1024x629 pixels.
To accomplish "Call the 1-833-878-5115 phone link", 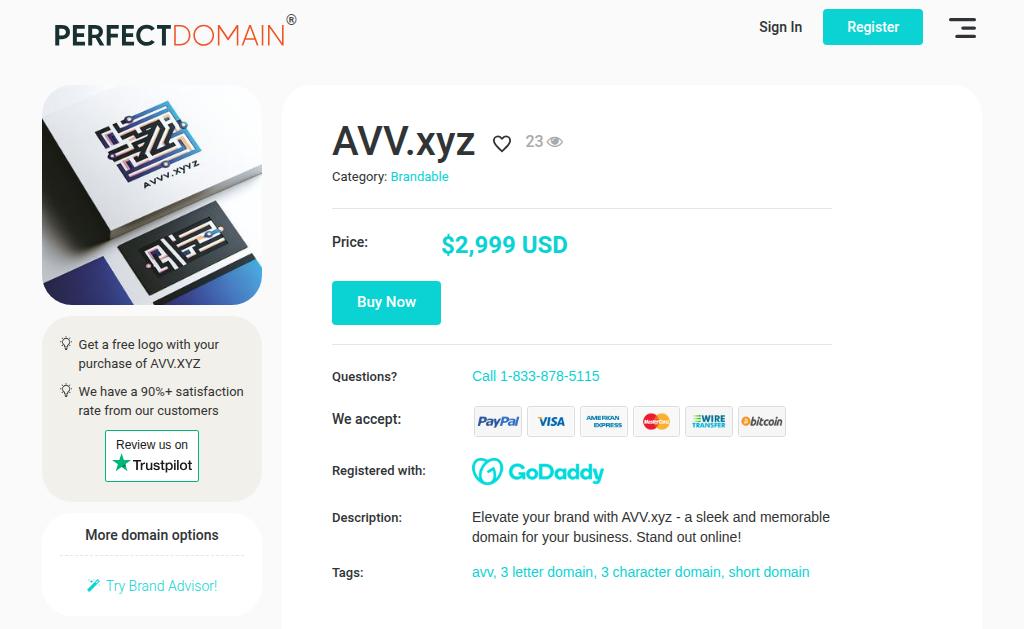I will click(536, 376).
